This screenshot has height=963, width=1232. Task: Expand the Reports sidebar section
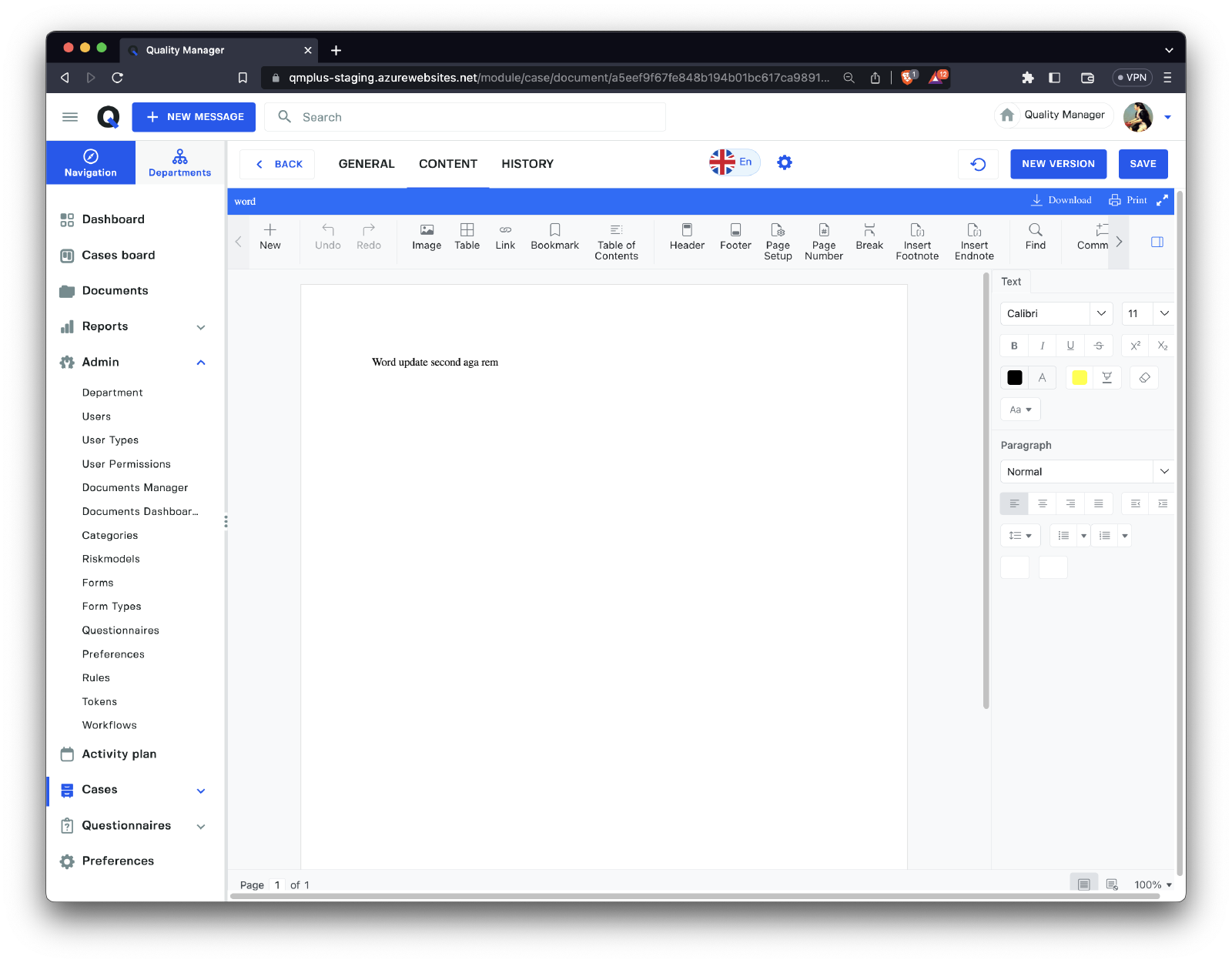pos(200,326)
